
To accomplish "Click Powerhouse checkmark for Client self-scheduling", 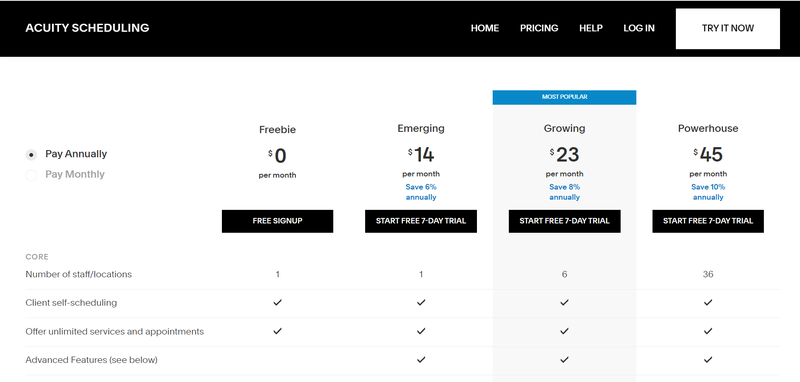I will [x=708, y=302].
